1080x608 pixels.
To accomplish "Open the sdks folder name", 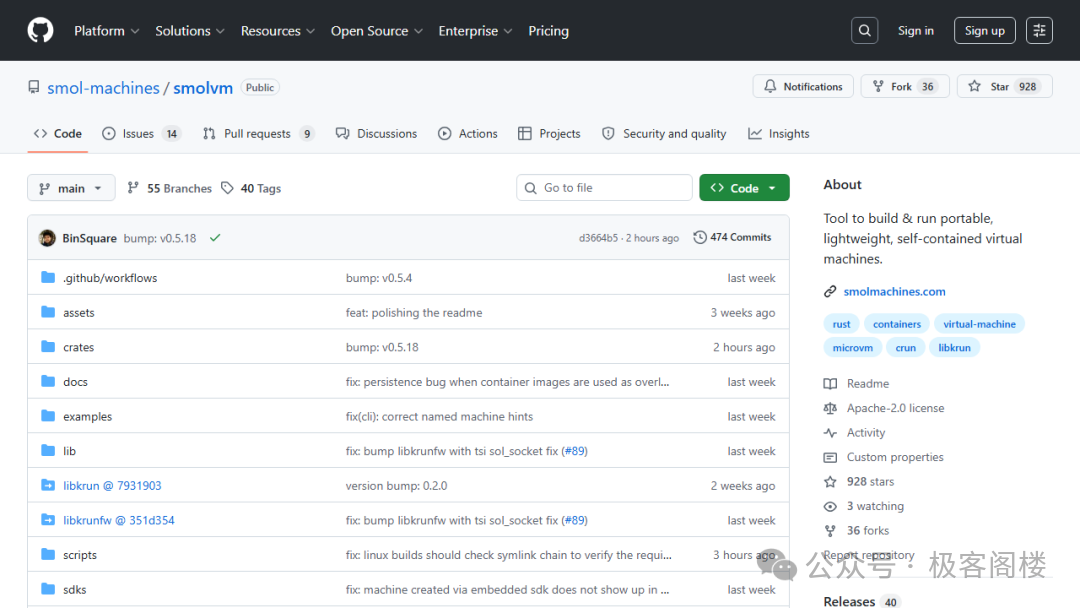I will [x=74, y=589].
